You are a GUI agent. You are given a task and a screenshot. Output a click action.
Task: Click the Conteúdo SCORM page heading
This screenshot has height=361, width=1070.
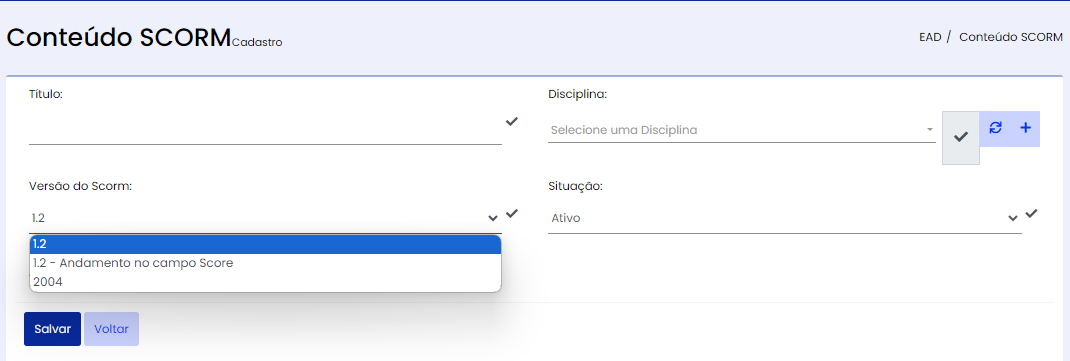coord(119,38)
